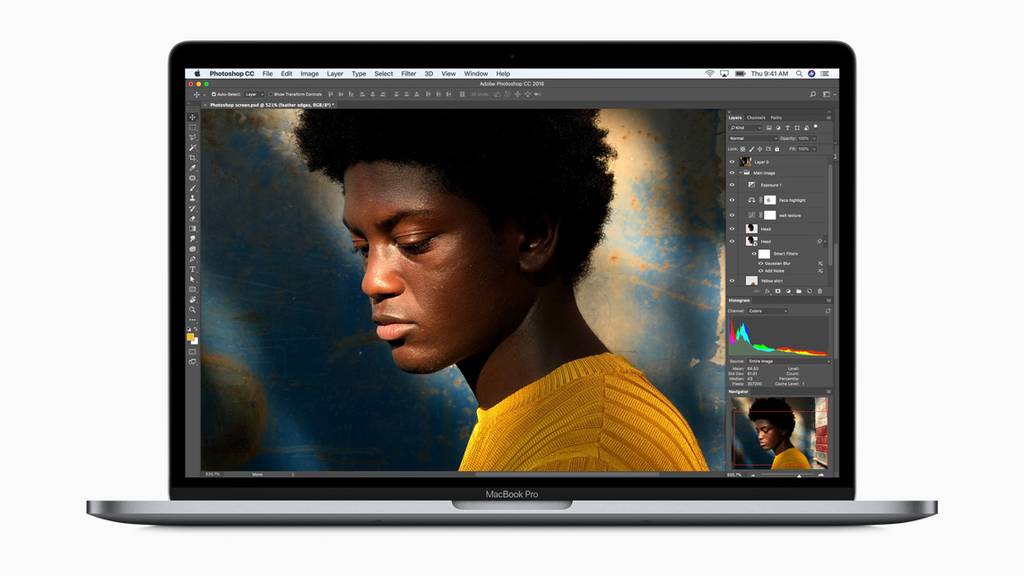1024x576 pixels.
Task: Open the Filter menu
Action: [409, 74]
